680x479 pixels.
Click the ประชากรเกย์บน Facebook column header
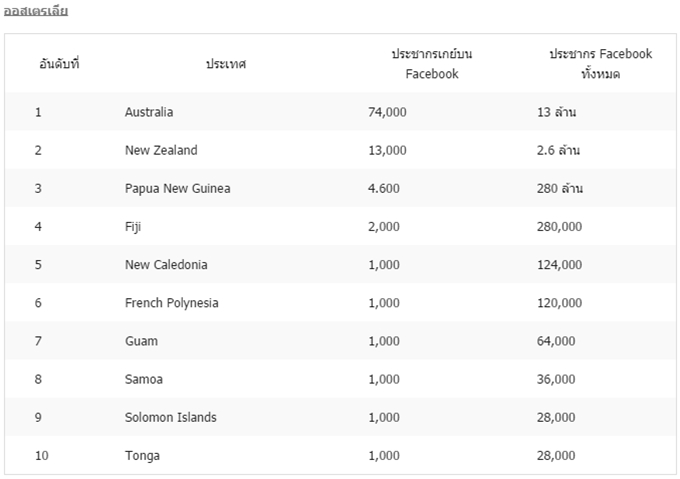(432, 64)
